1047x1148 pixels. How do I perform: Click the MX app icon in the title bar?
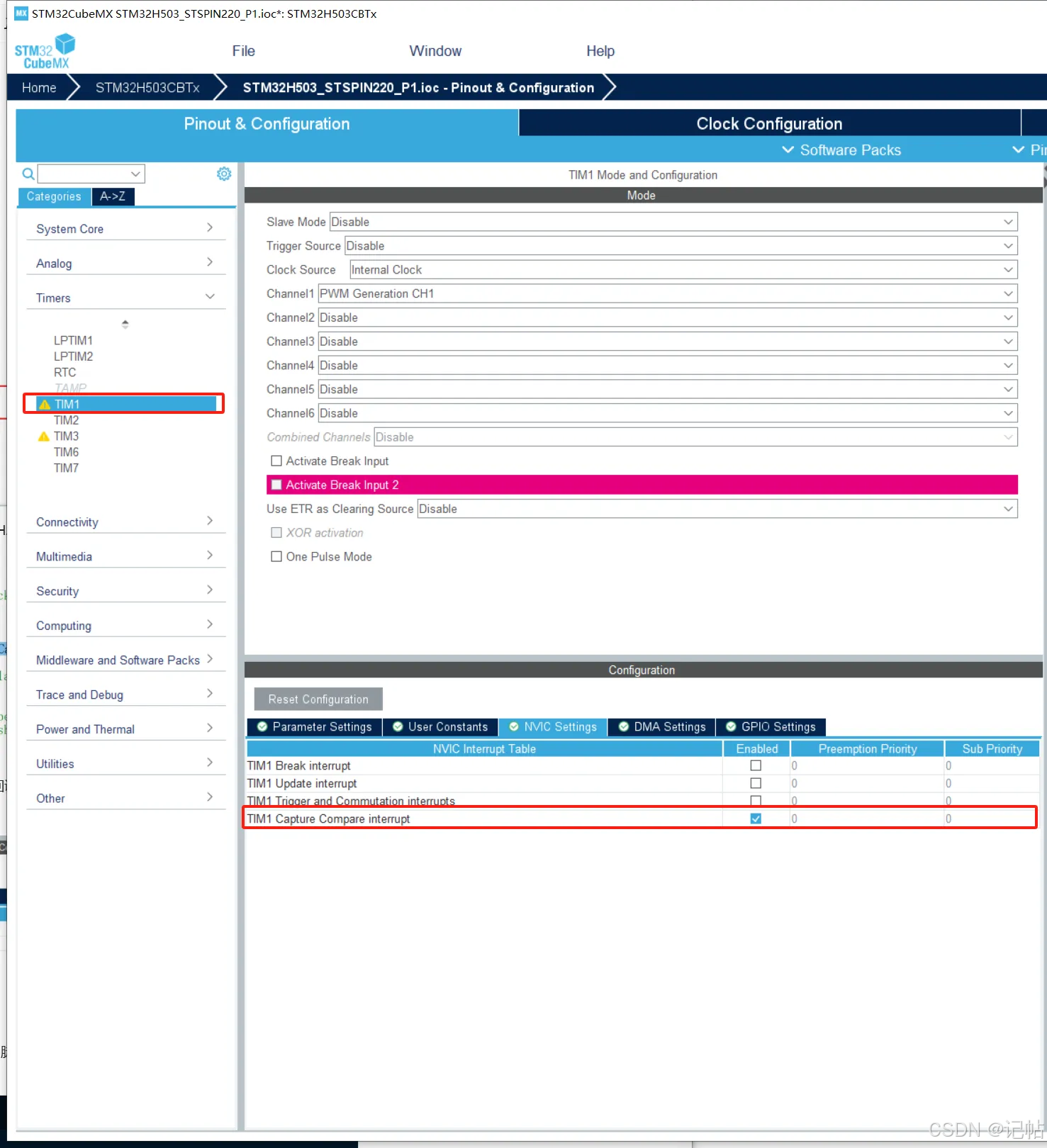[x=21, y=13]
